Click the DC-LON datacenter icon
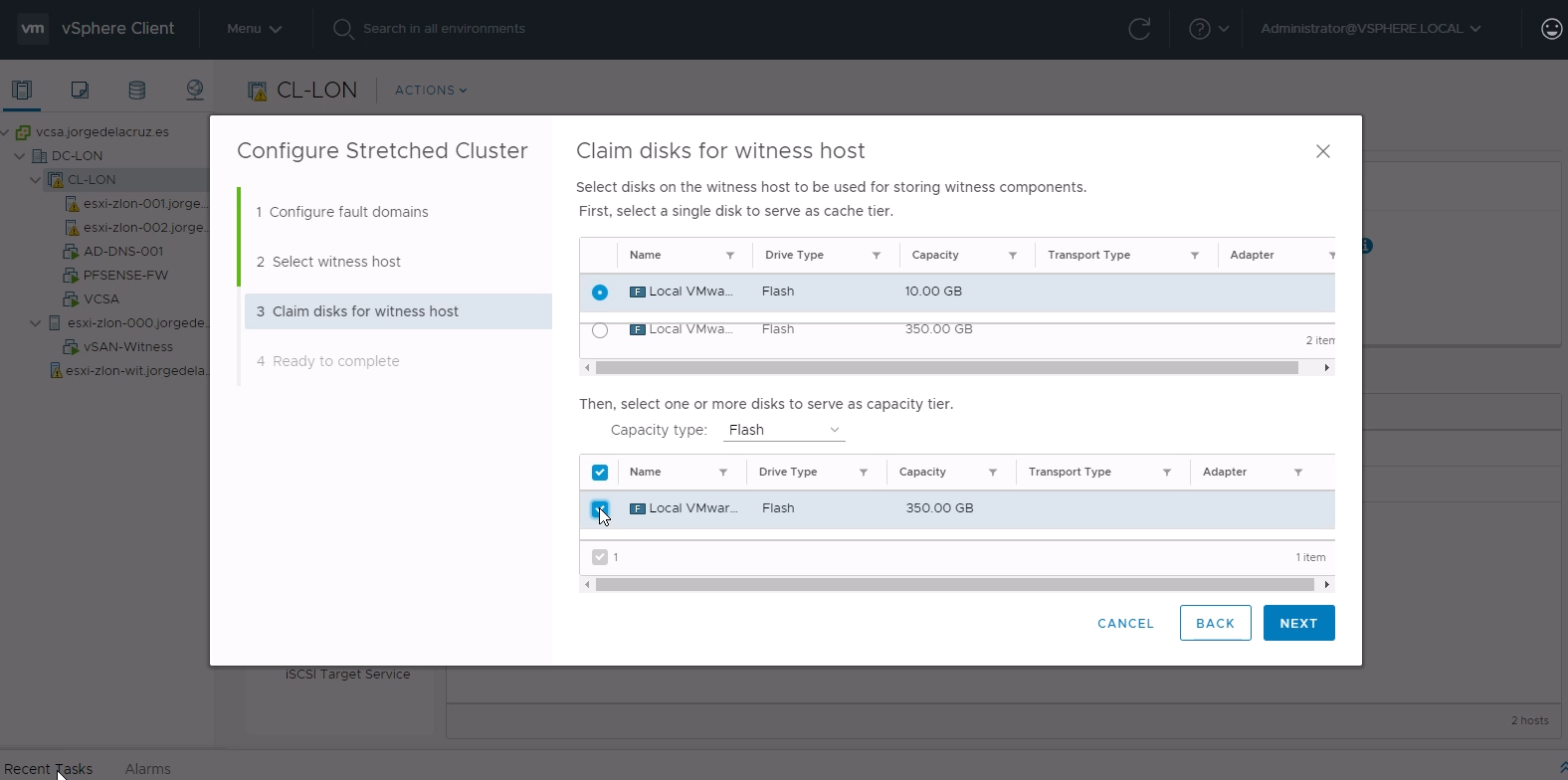The height and width of the screenshot is (780, 1568). pos(40,156)
